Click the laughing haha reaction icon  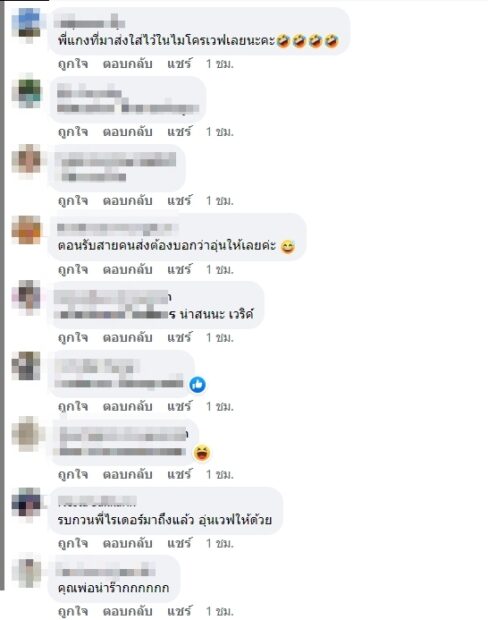pyautogui.click(x=202, y=453)
